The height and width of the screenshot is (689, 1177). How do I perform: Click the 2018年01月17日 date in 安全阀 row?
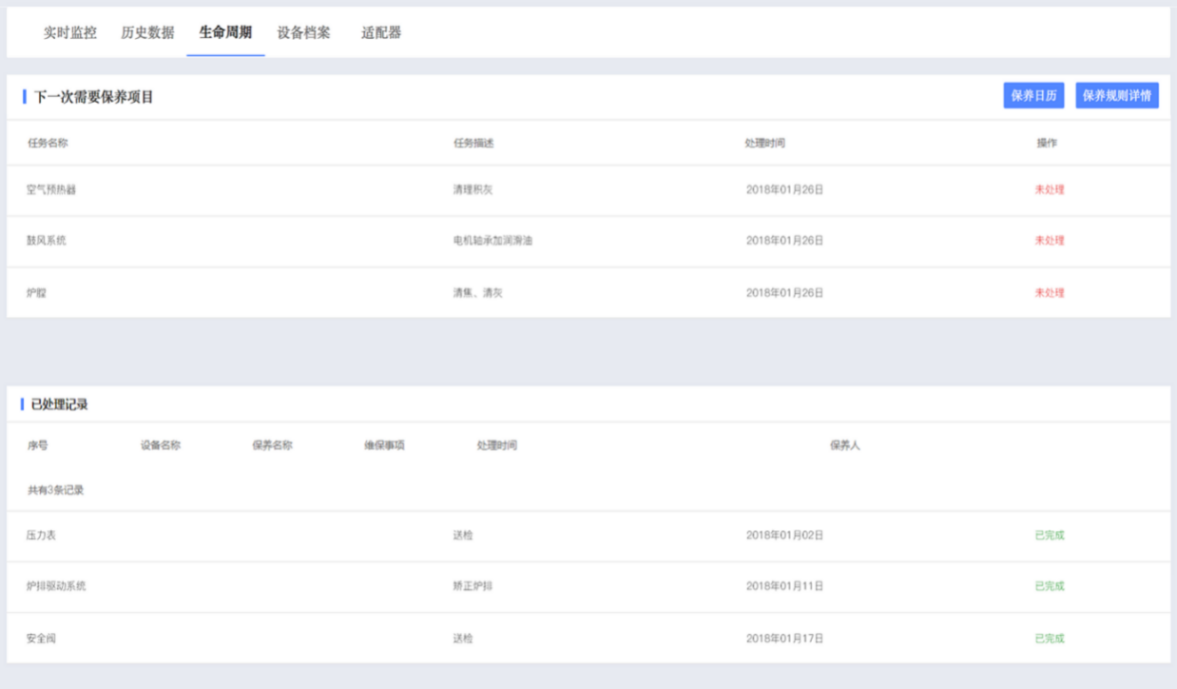point(784,638)
